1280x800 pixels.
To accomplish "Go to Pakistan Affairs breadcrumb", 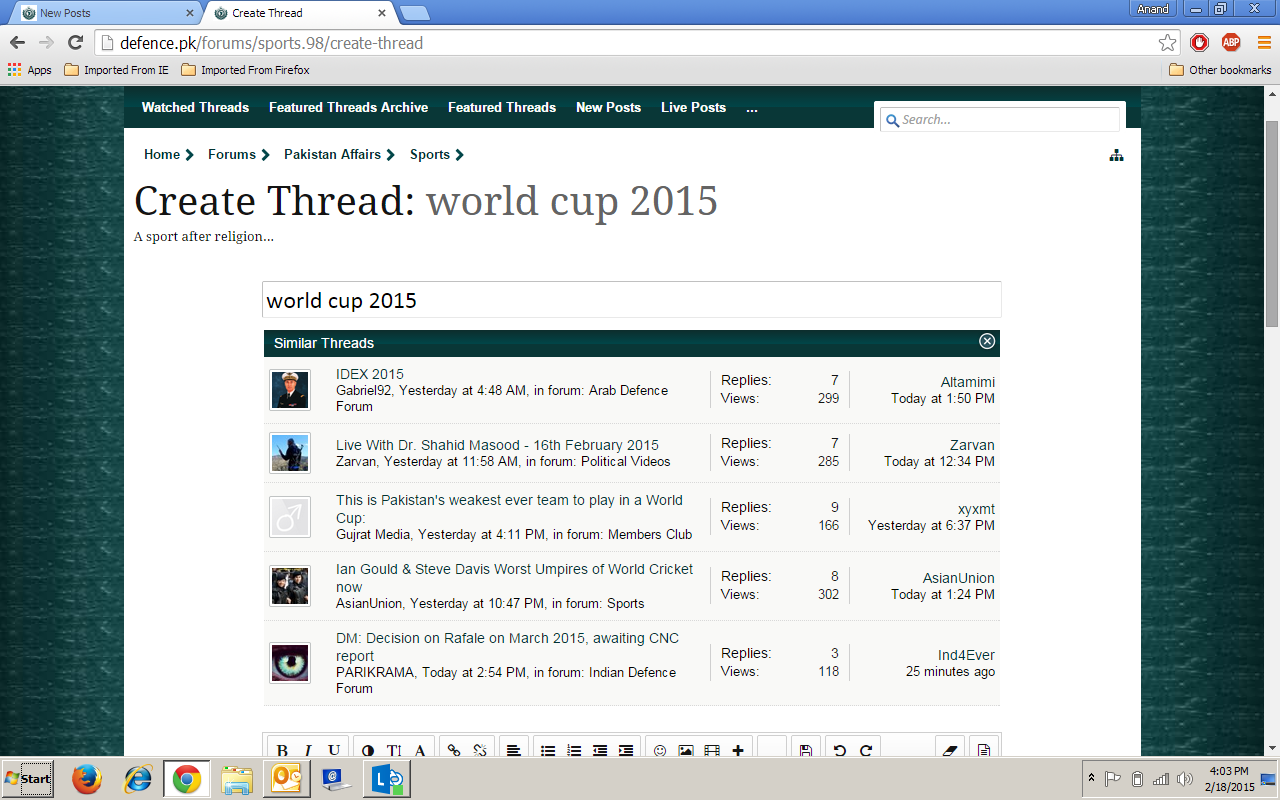I will click(x=332, y=154).
